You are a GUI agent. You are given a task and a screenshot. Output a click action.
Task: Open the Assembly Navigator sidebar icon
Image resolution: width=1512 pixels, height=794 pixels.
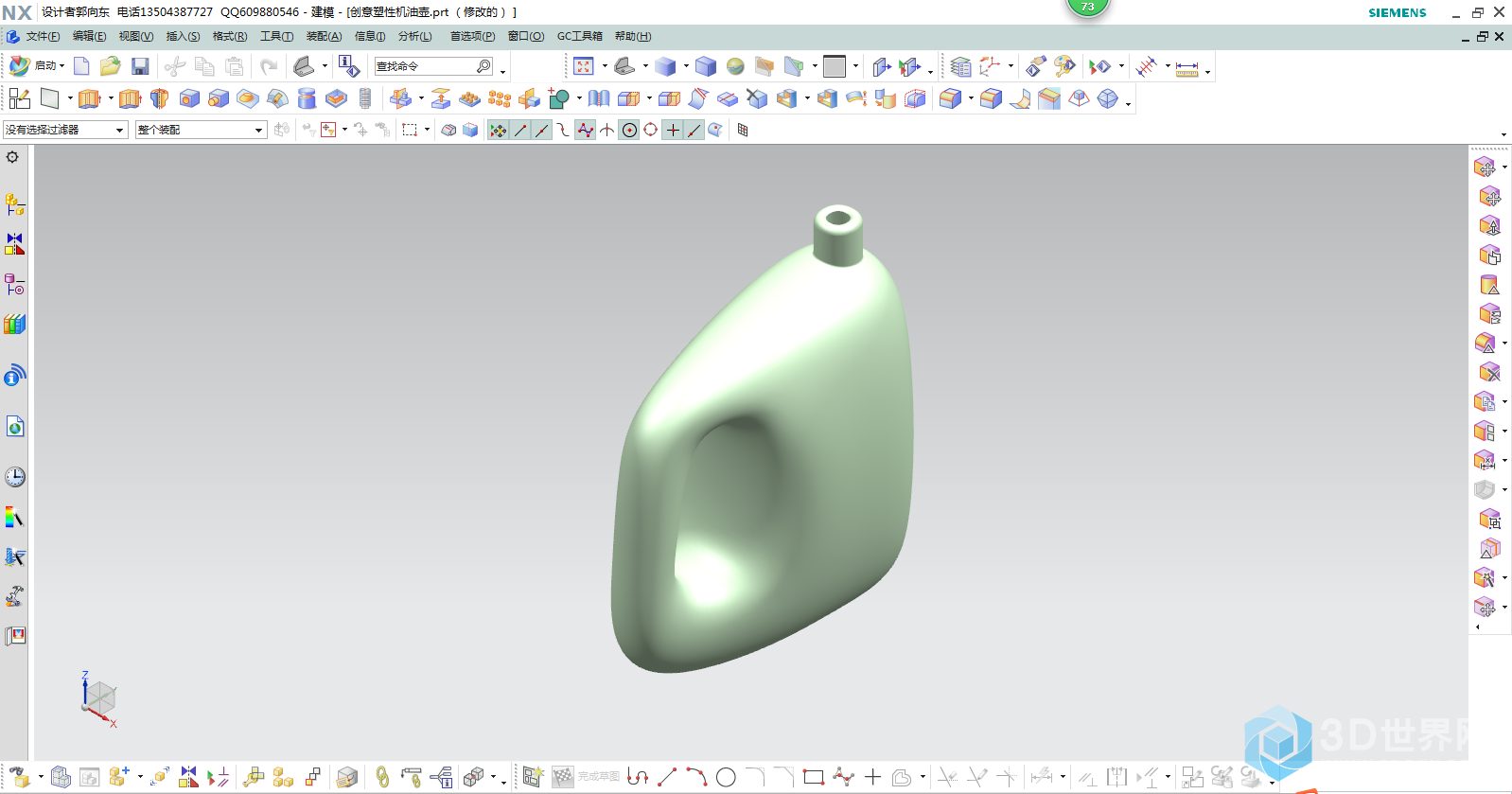click(15, 204)
